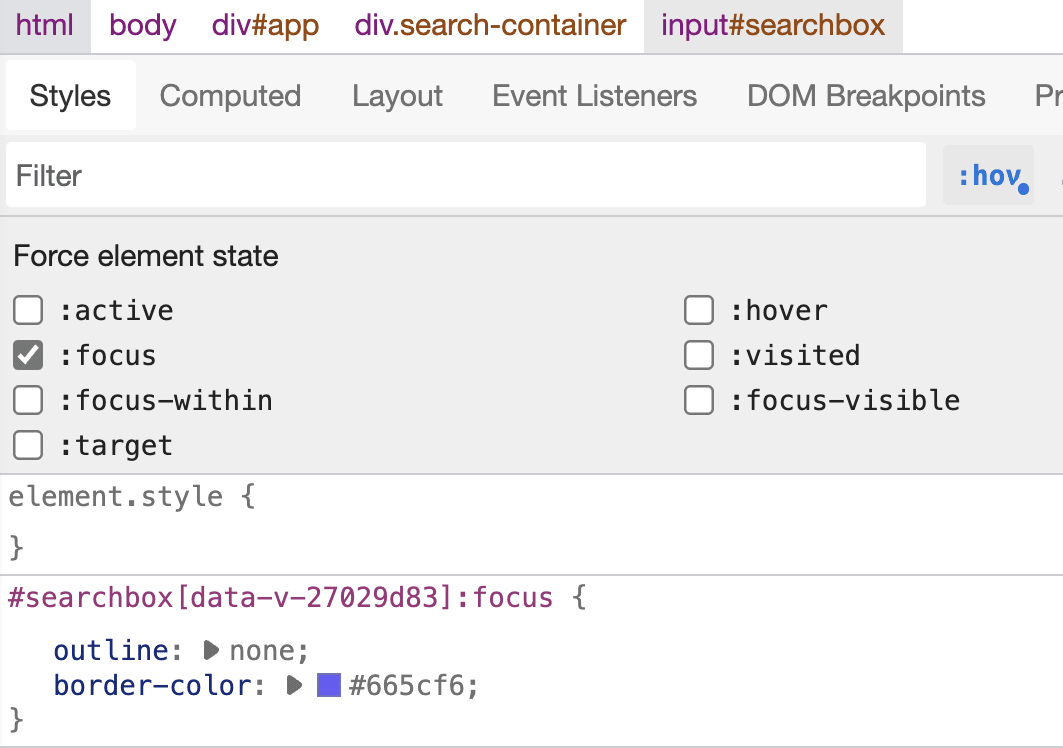This screenshot has height=748, width=1063.
Task: Open the Layout tab
Action: coord(397,95)
